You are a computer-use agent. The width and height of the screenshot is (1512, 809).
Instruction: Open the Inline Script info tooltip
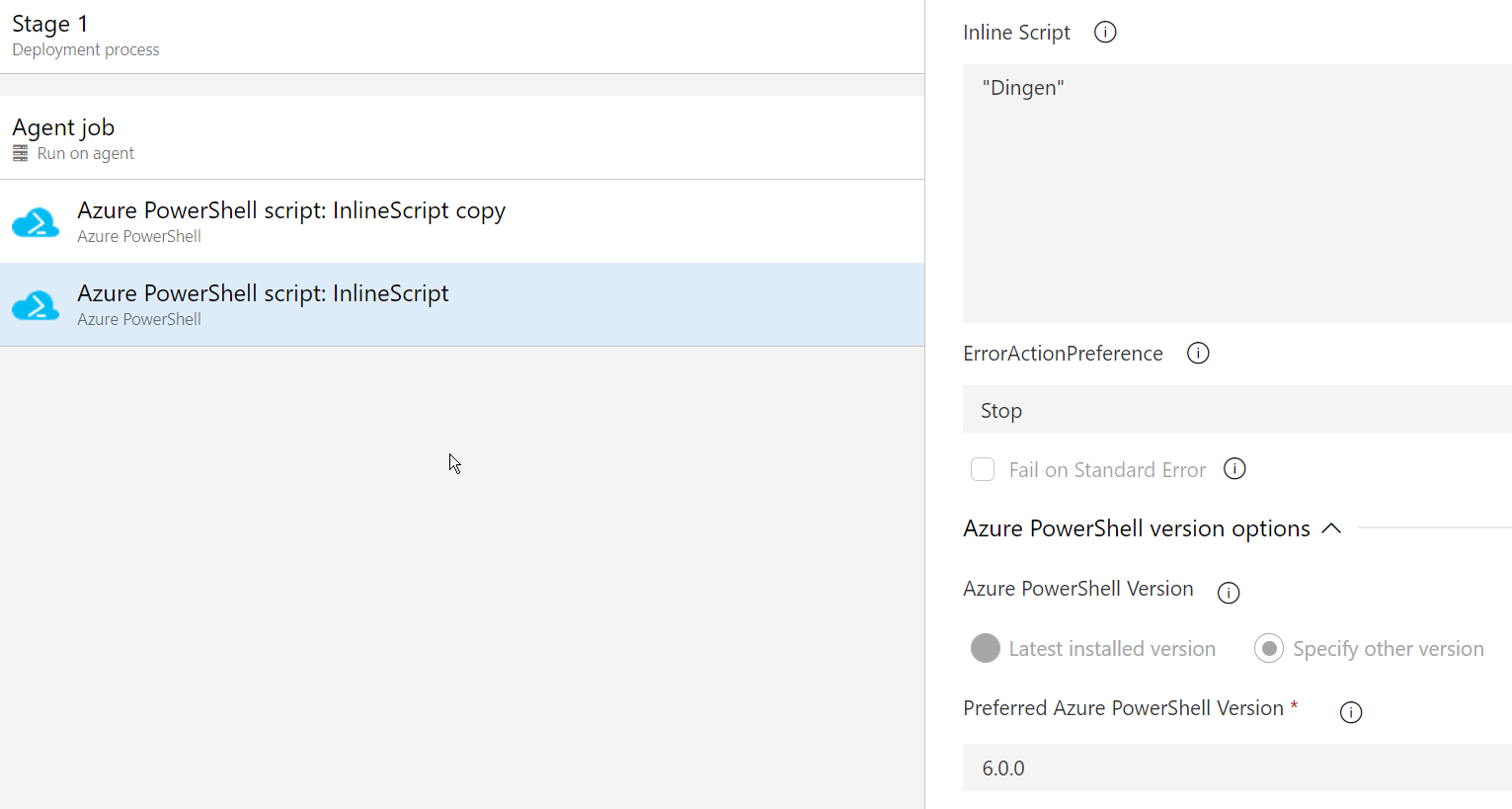click(x=1104, y=32)
